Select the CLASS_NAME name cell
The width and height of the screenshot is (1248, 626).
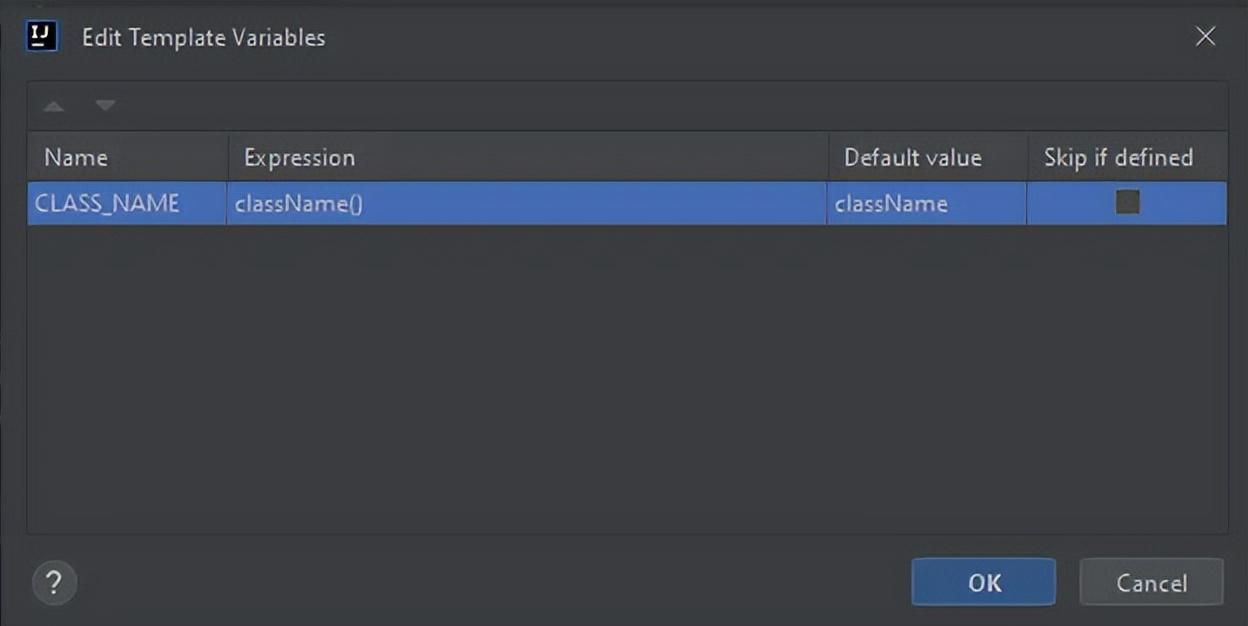126,203
